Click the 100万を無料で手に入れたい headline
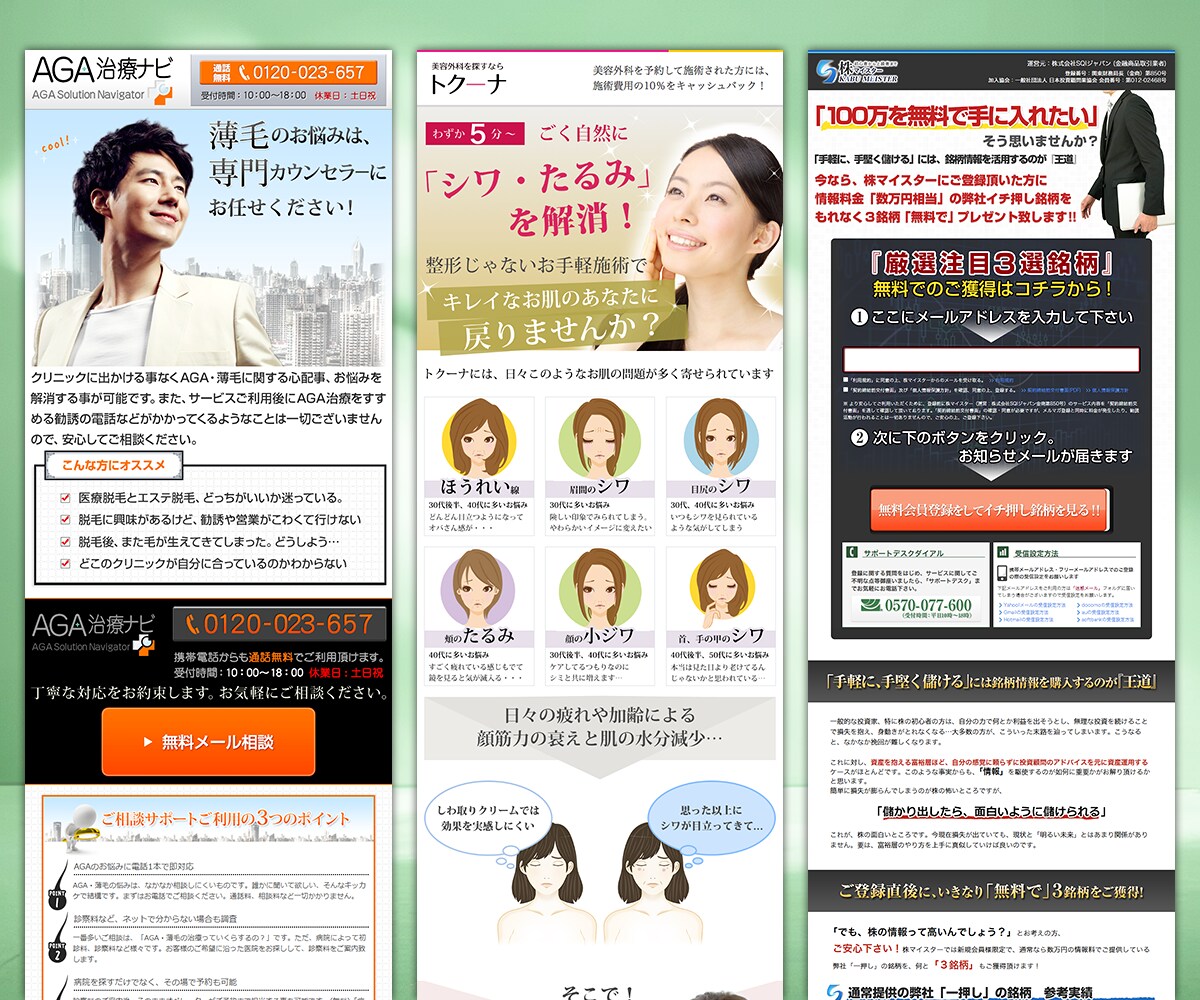 click(x=955, y=116)
